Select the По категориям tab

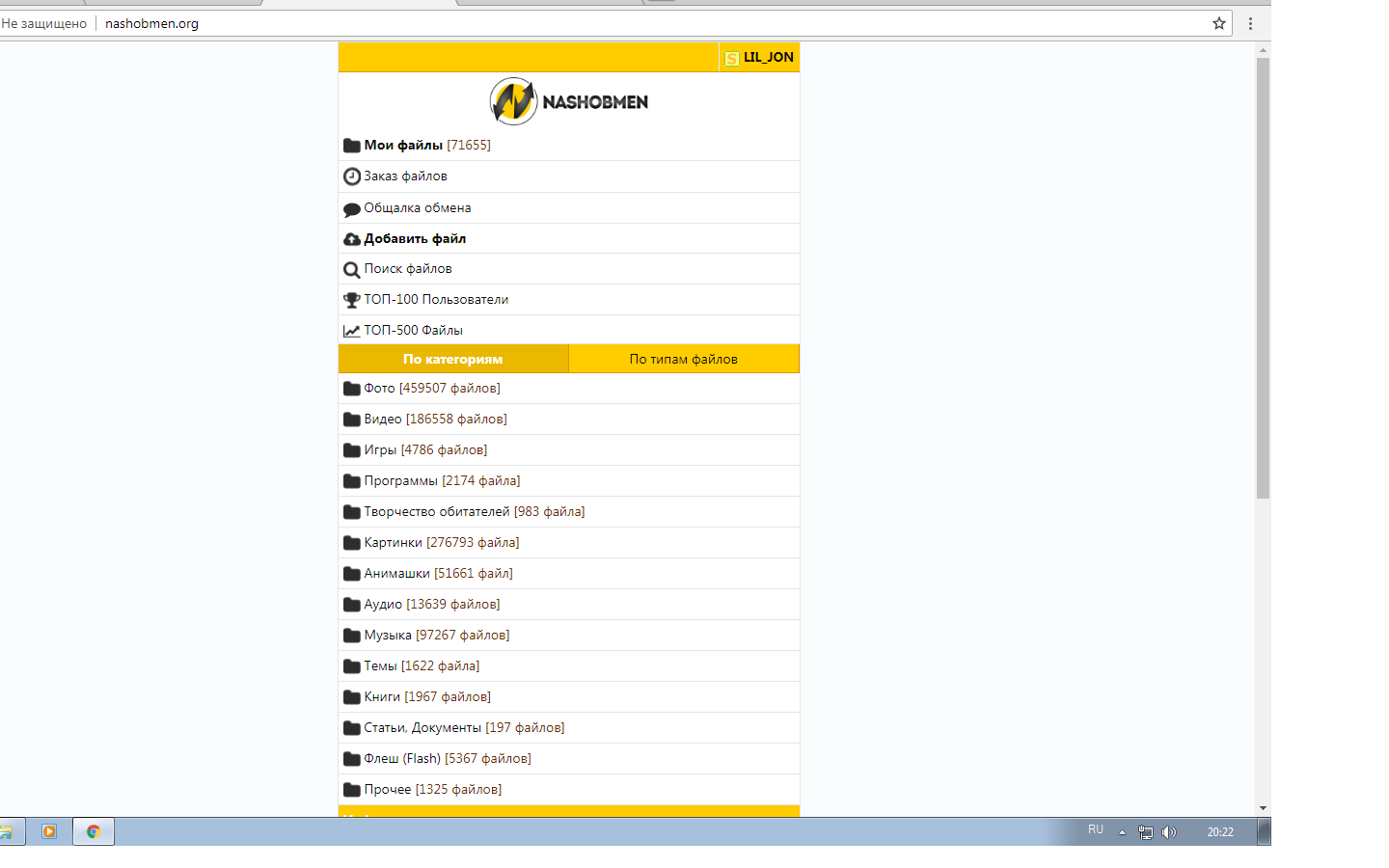tap(452, 359)
